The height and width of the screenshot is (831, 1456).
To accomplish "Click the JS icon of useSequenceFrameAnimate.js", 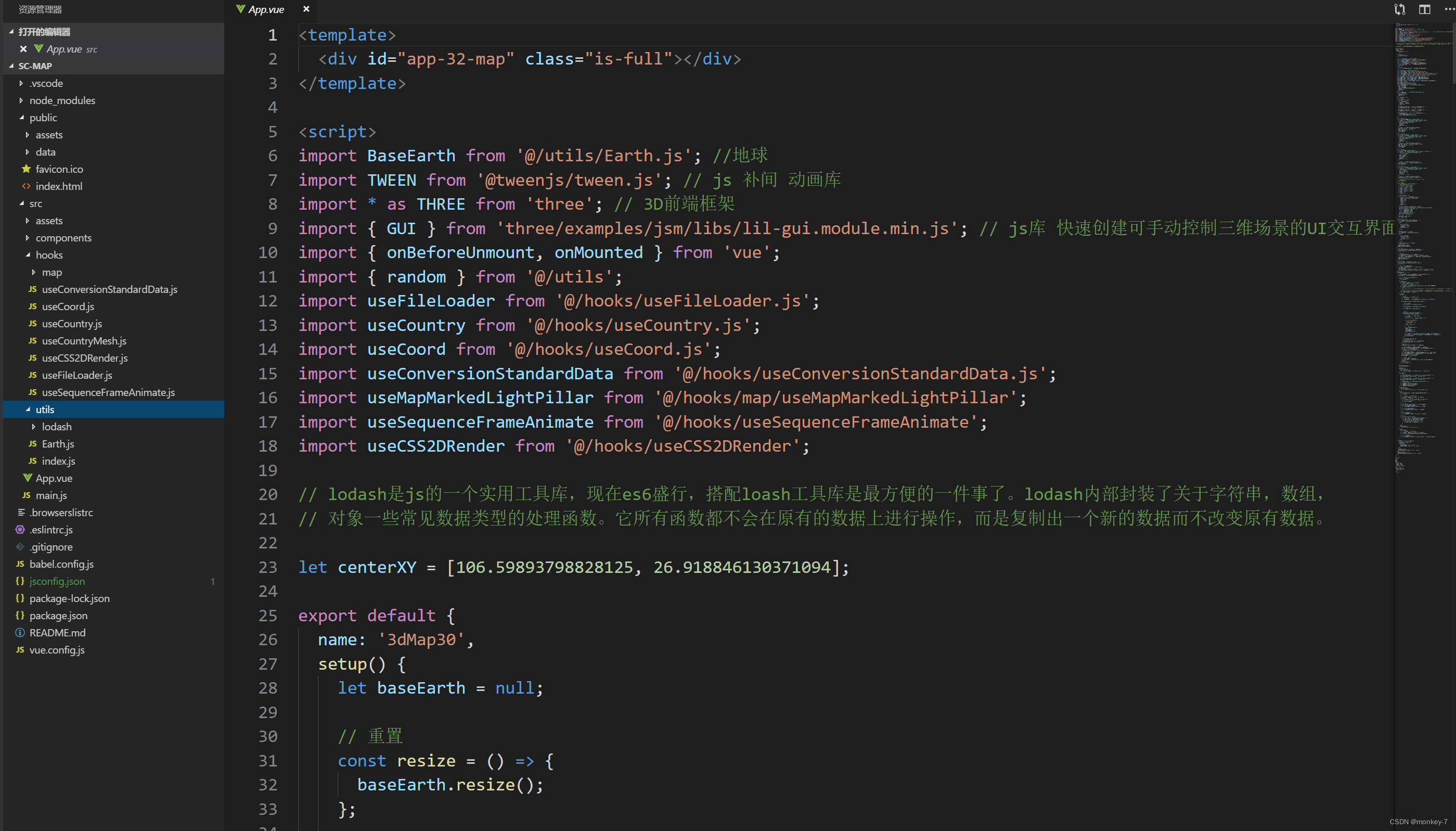I will [33, 392].
